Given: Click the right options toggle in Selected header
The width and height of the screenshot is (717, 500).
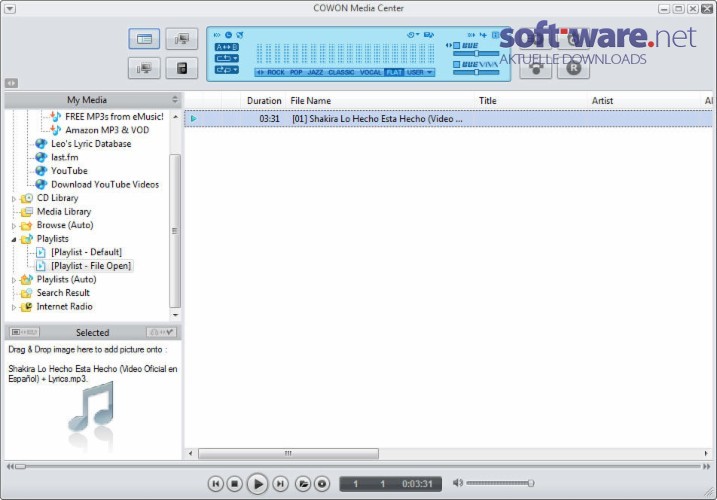Looking at the screenshot, I should (161, 332).
